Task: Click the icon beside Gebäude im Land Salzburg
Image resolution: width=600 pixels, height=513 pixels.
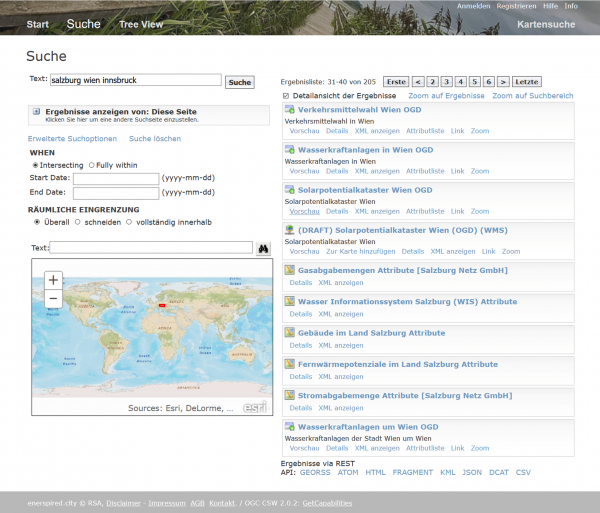Action: click(290, 332)
